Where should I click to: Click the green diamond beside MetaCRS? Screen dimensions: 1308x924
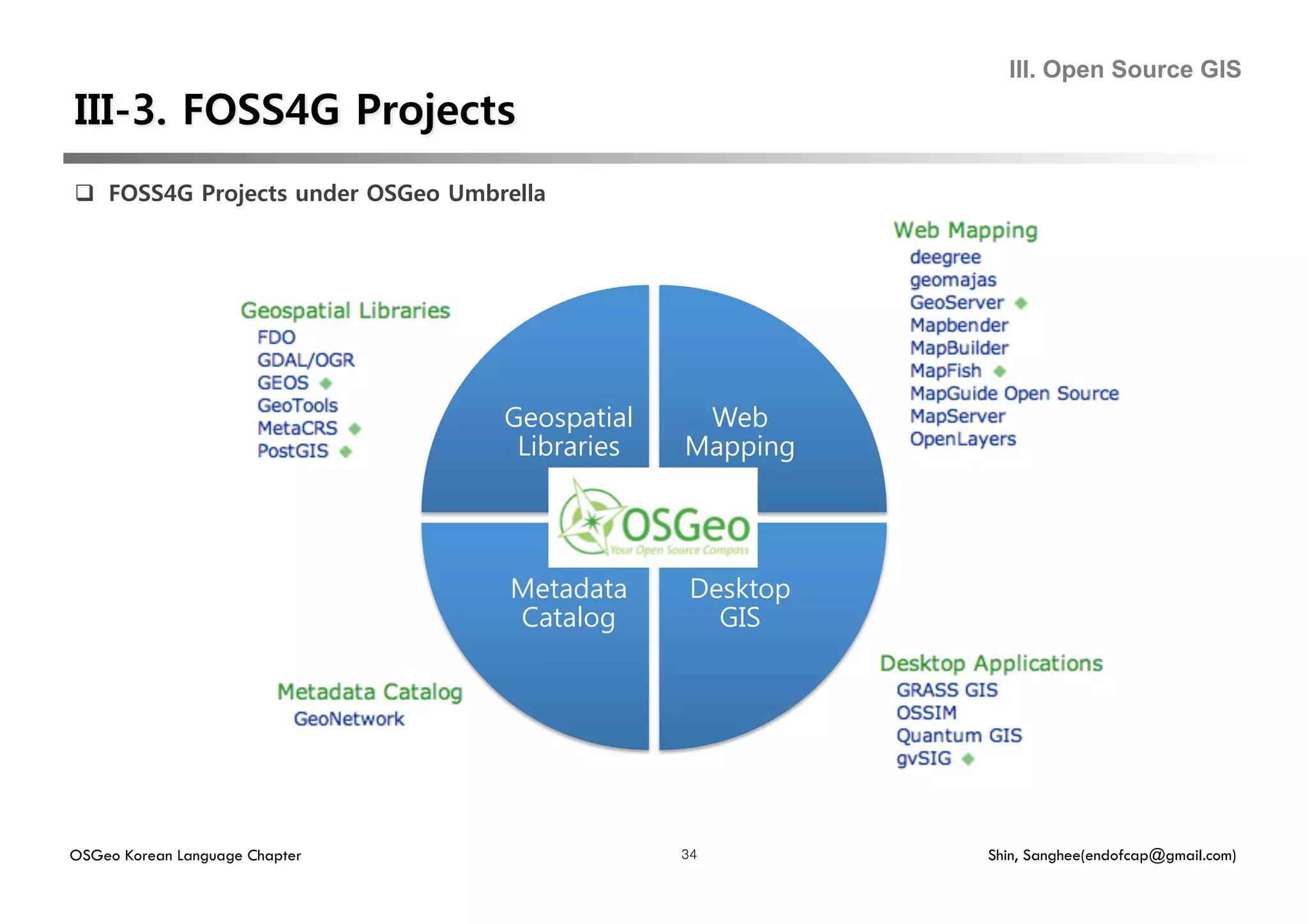pyautogui.click(x=355, y=428)
